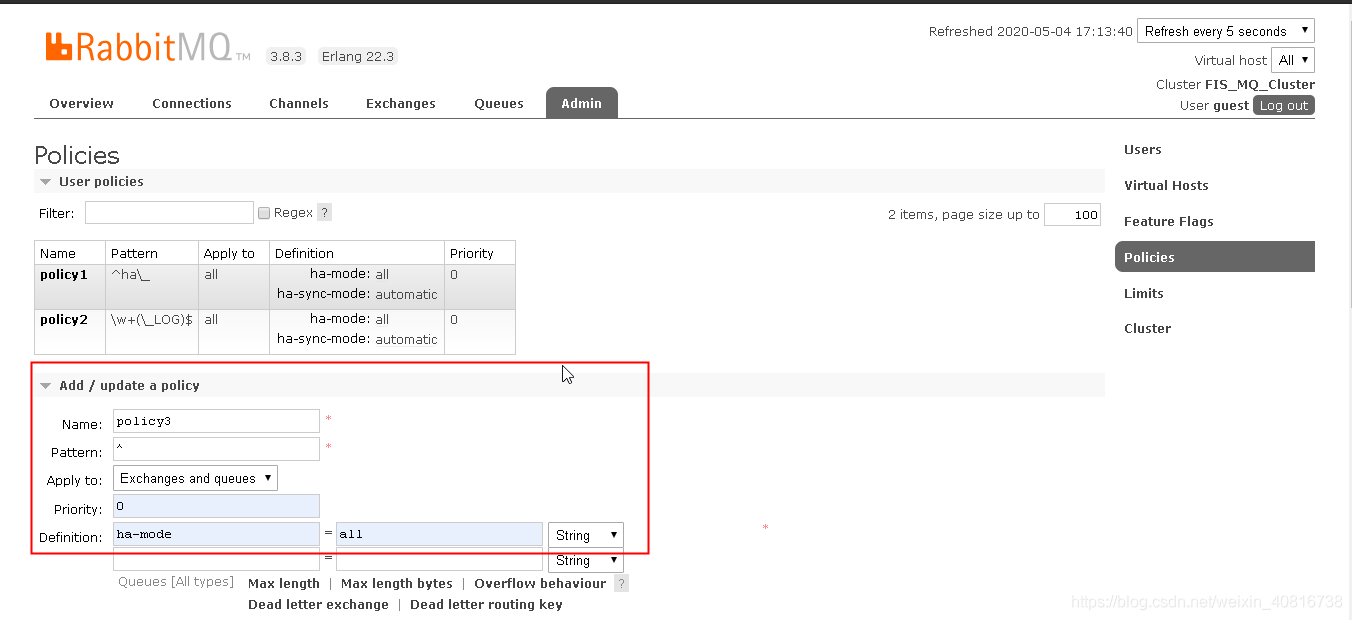The height and width of the screenshot is (620, 1352).
Task: Click the Erlang 22.3 label
Action: (x=357, y=56)
